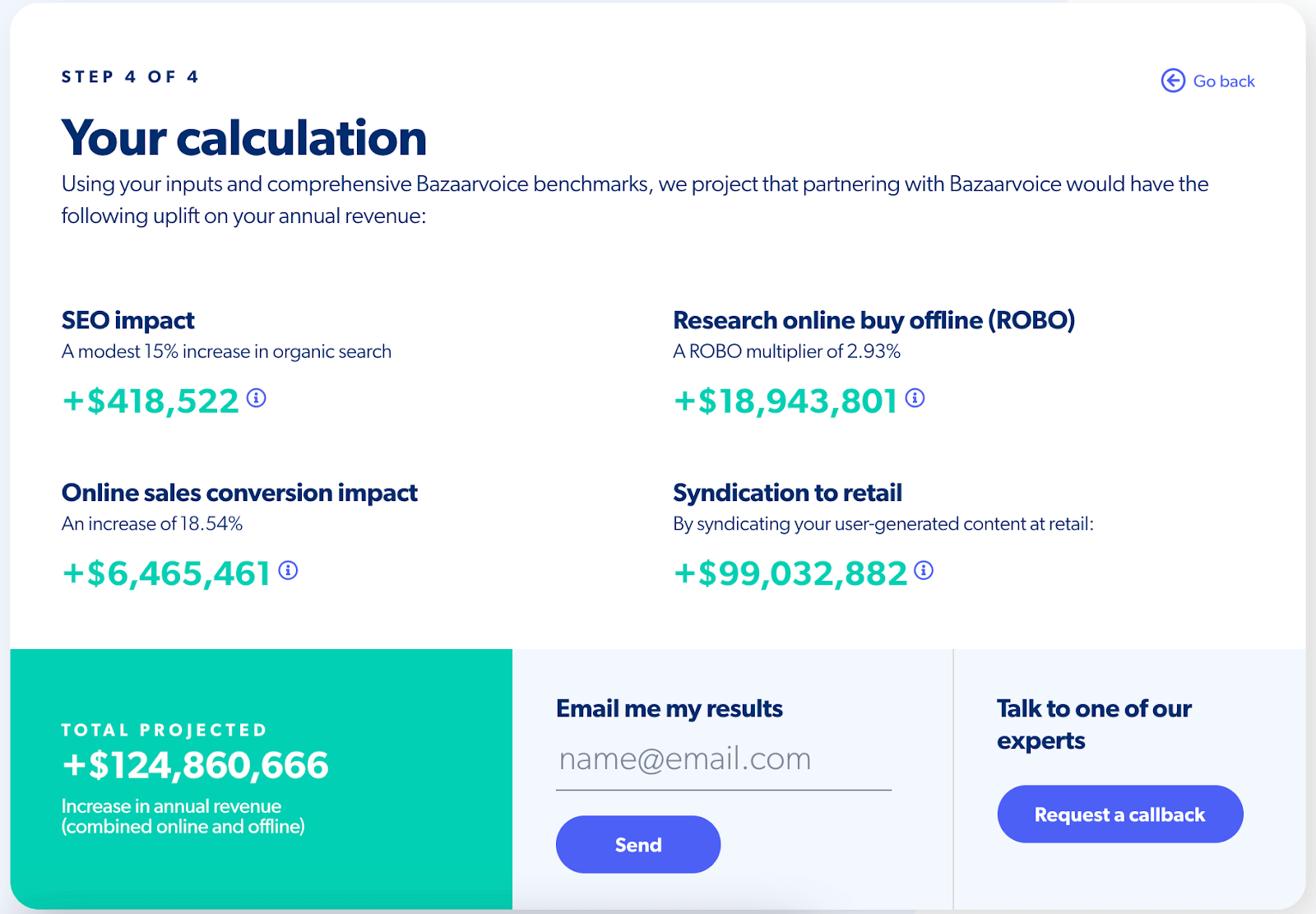Select the +$18,943,801 ROBO value

pos(785,401)
